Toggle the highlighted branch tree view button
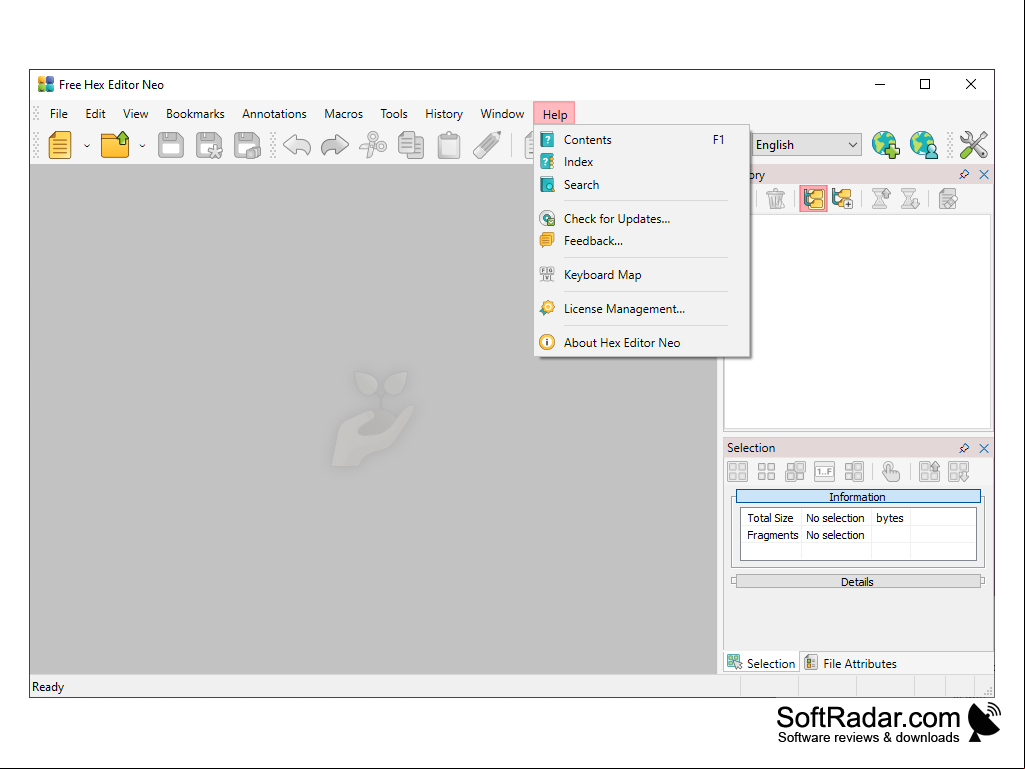The height and width of the screenshot is (769, 1025). click(813, 199)
